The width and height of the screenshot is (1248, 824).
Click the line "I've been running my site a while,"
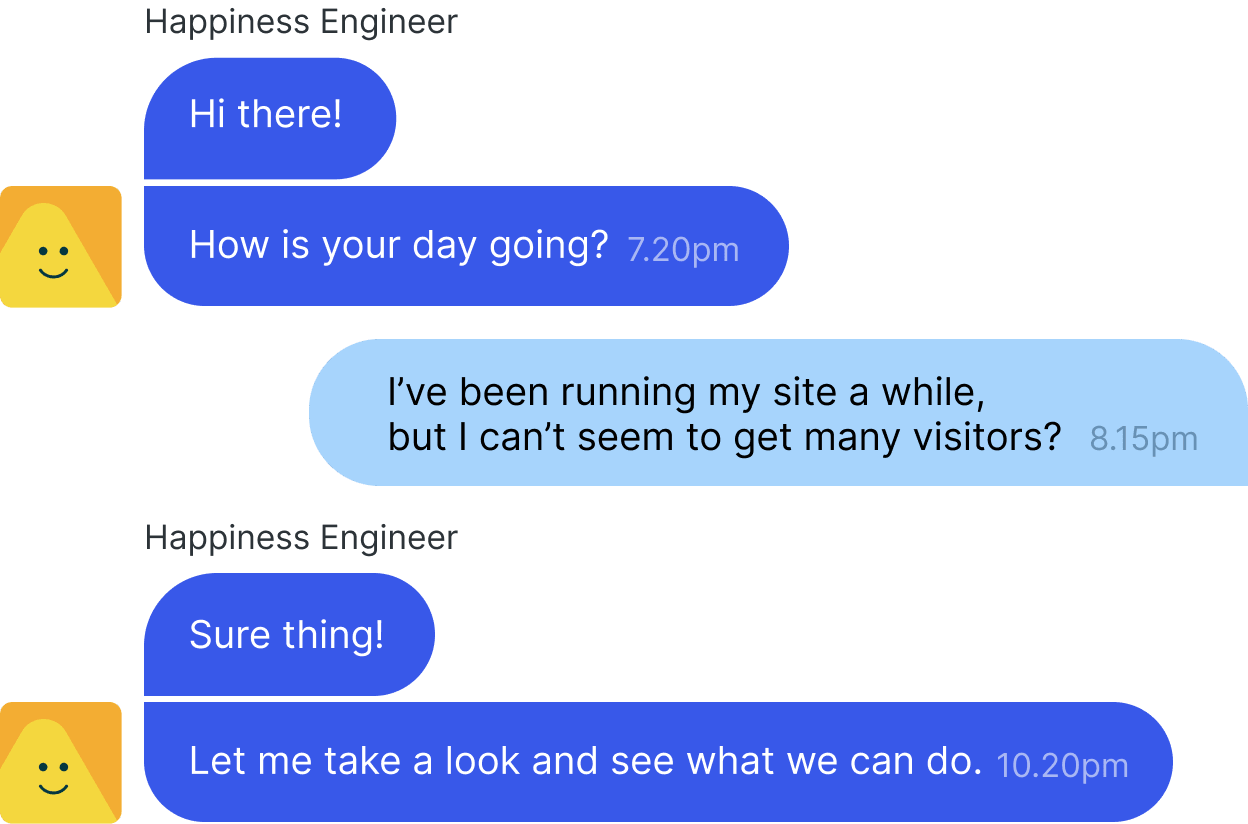coord(686,392)
